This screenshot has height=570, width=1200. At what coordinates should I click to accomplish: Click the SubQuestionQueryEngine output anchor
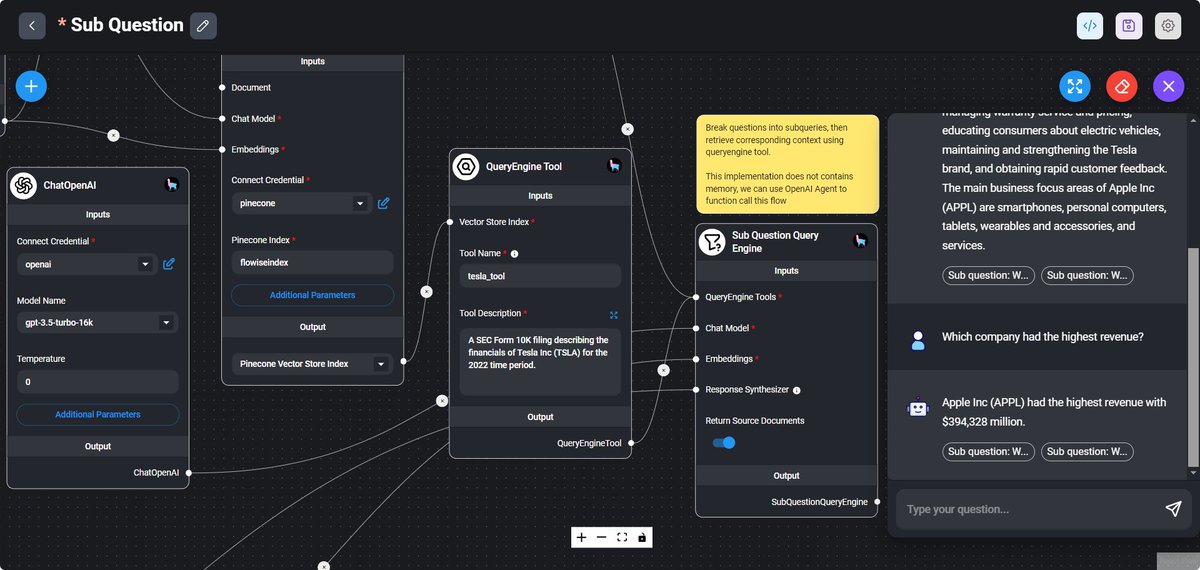878,501
